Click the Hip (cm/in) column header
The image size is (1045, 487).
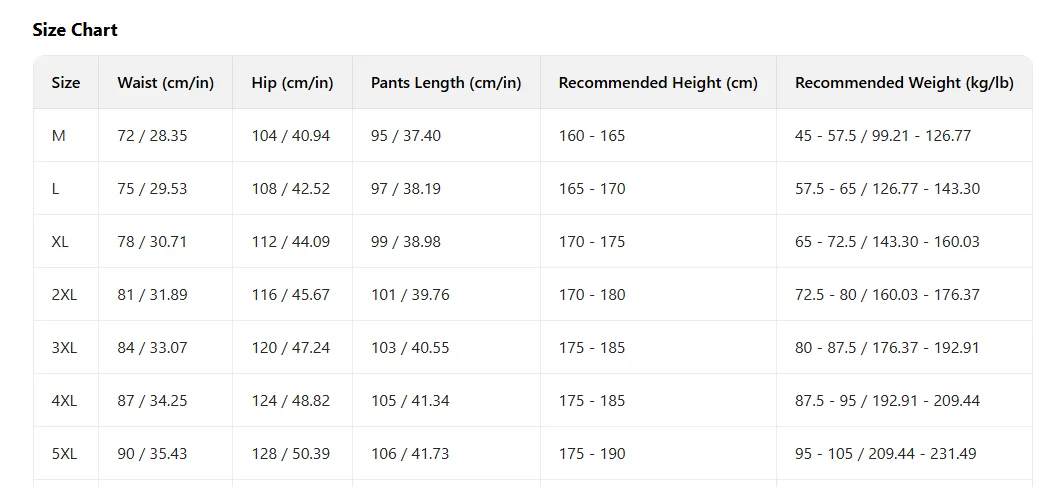[x=292, y=83]
